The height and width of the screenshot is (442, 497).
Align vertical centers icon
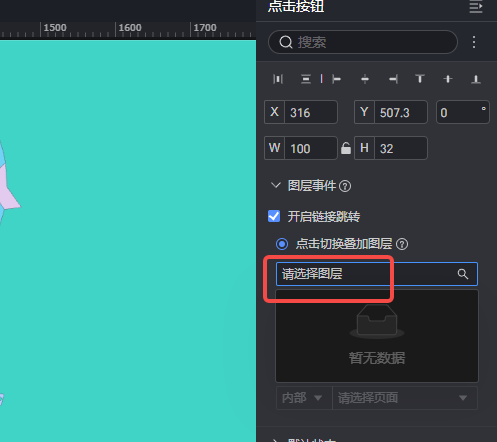click(x=448, y=79)
